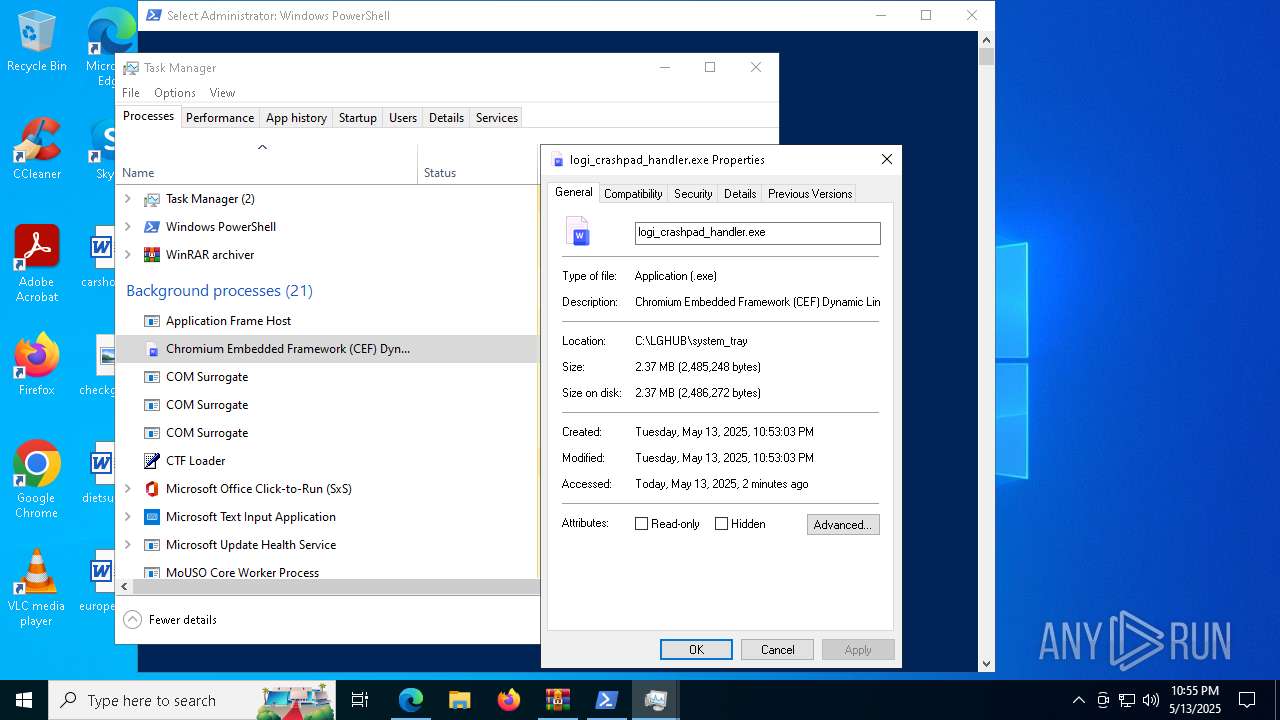Click OK in the Properties dialog
This screenshot has height=720, width=1280.
pyautogui.click(x=696, y=650)
